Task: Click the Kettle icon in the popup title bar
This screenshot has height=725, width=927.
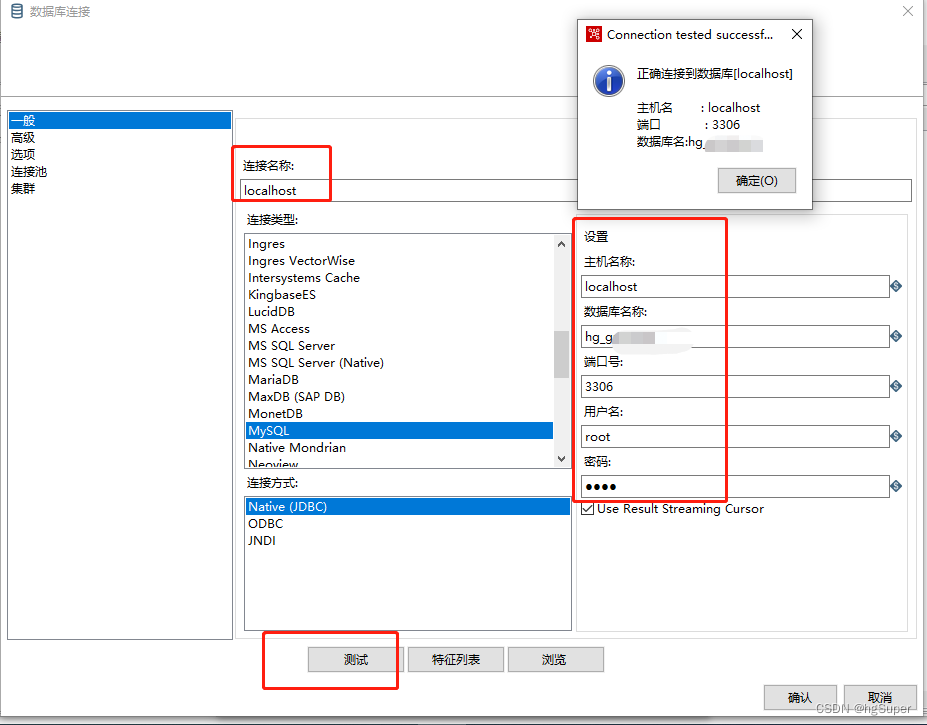Action: click(592, 33)
